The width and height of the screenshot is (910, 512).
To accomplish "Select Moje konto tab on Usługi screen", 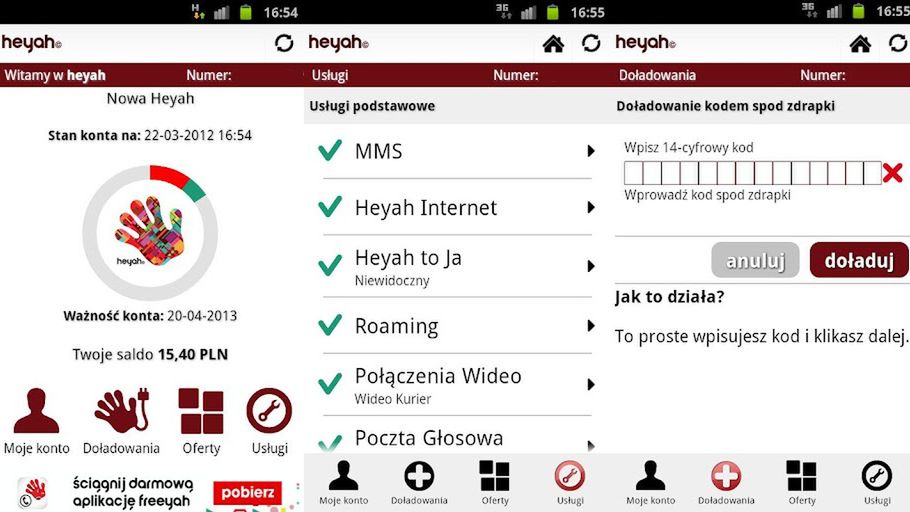I will (344, 483).
